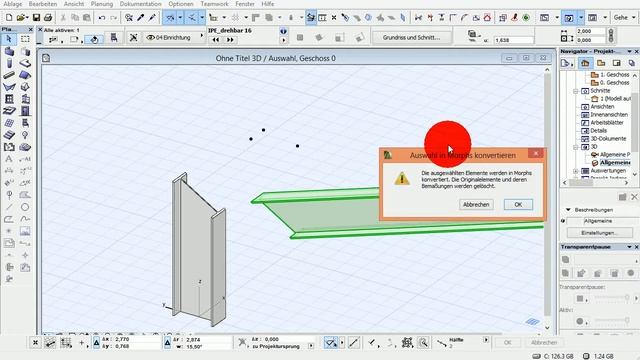Click the undo arrow icon
Viewport: 640px width, 360px height.
click(102, 18)
